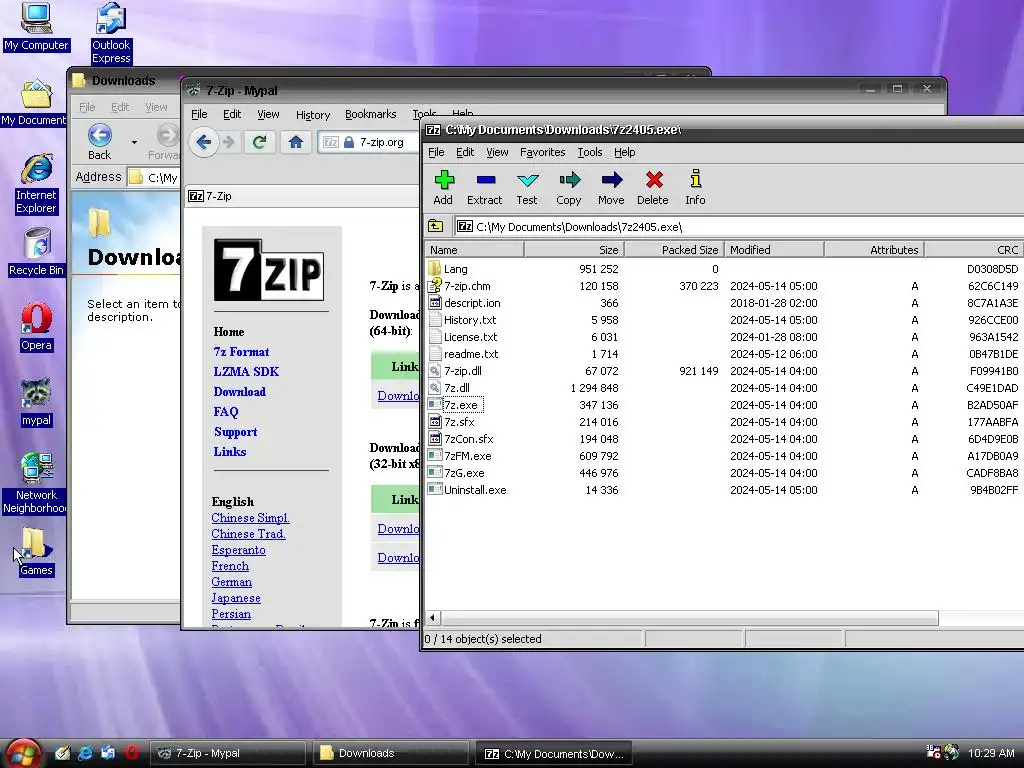Select the 7-Zip browser tab in Mypal
This screenshot has height=768, width=1024.
[300, 196]
